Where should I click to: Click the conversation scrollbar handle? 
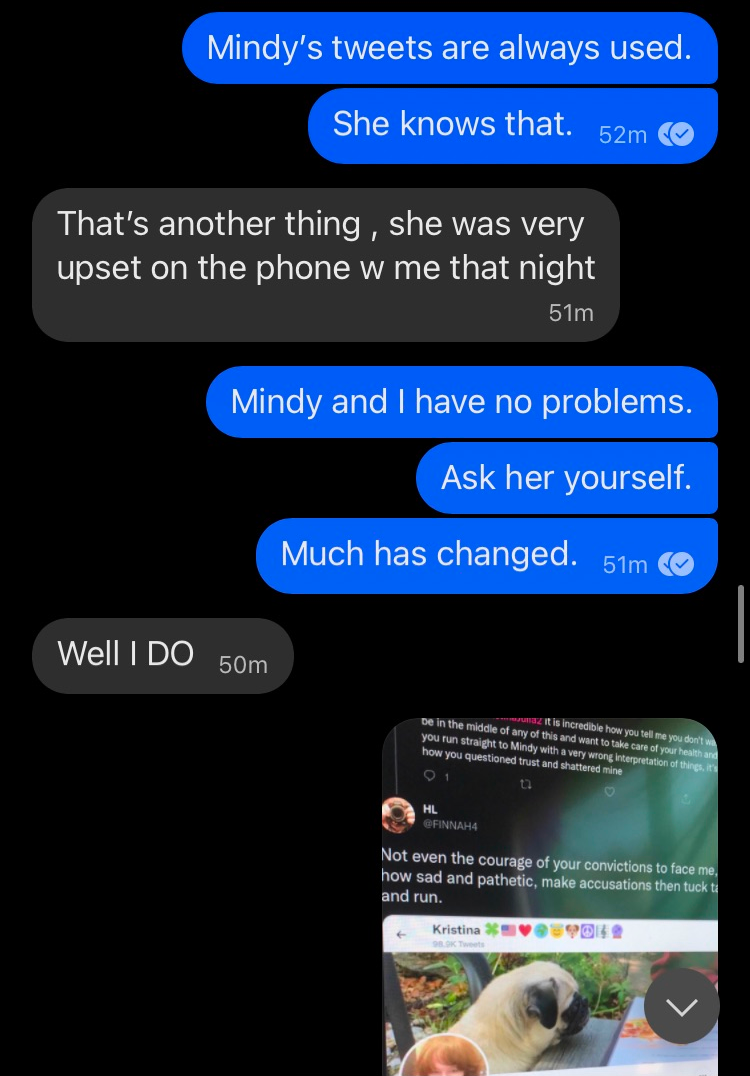point(740,624)
